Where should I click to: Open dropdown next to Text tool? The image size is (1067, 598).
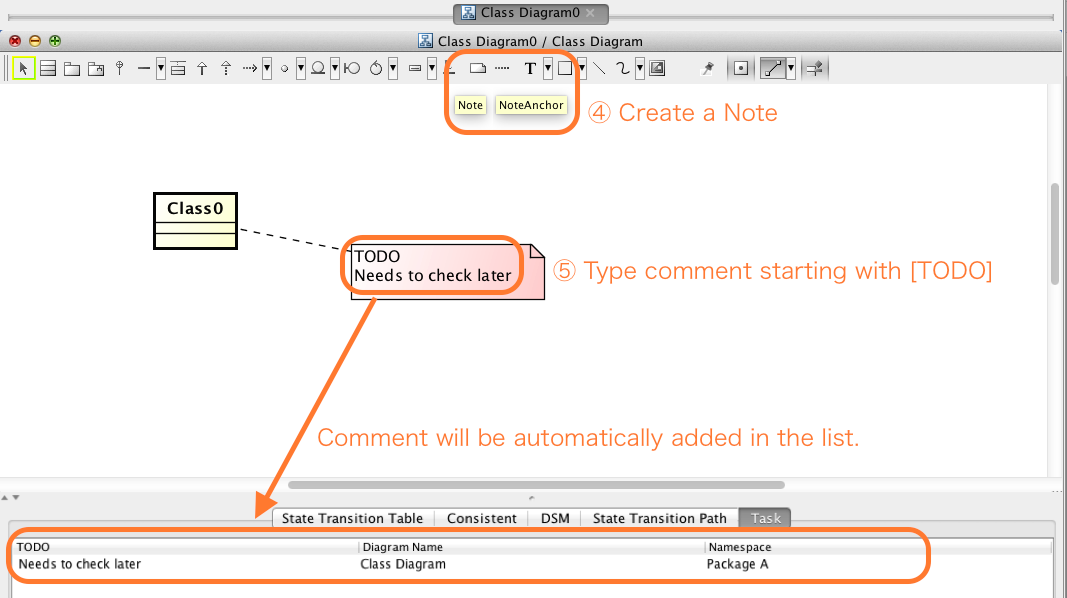(x=547, y=68)
